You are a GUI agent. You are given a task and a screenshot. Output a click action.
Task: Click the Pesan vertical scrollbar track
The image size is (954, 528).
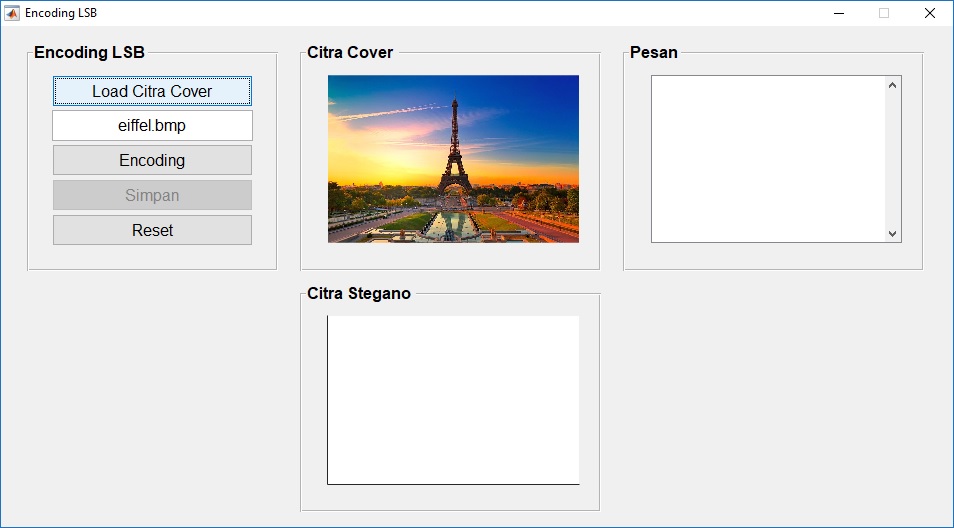pyautogui.click(x=893, y=159)
